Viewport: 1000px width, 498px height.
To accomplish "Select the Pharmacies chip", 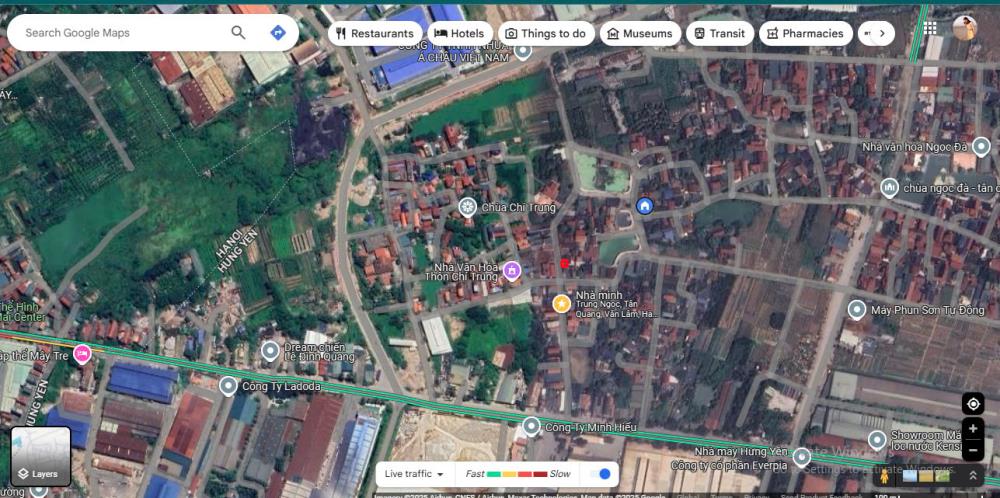I will click(x=805, y=33).
